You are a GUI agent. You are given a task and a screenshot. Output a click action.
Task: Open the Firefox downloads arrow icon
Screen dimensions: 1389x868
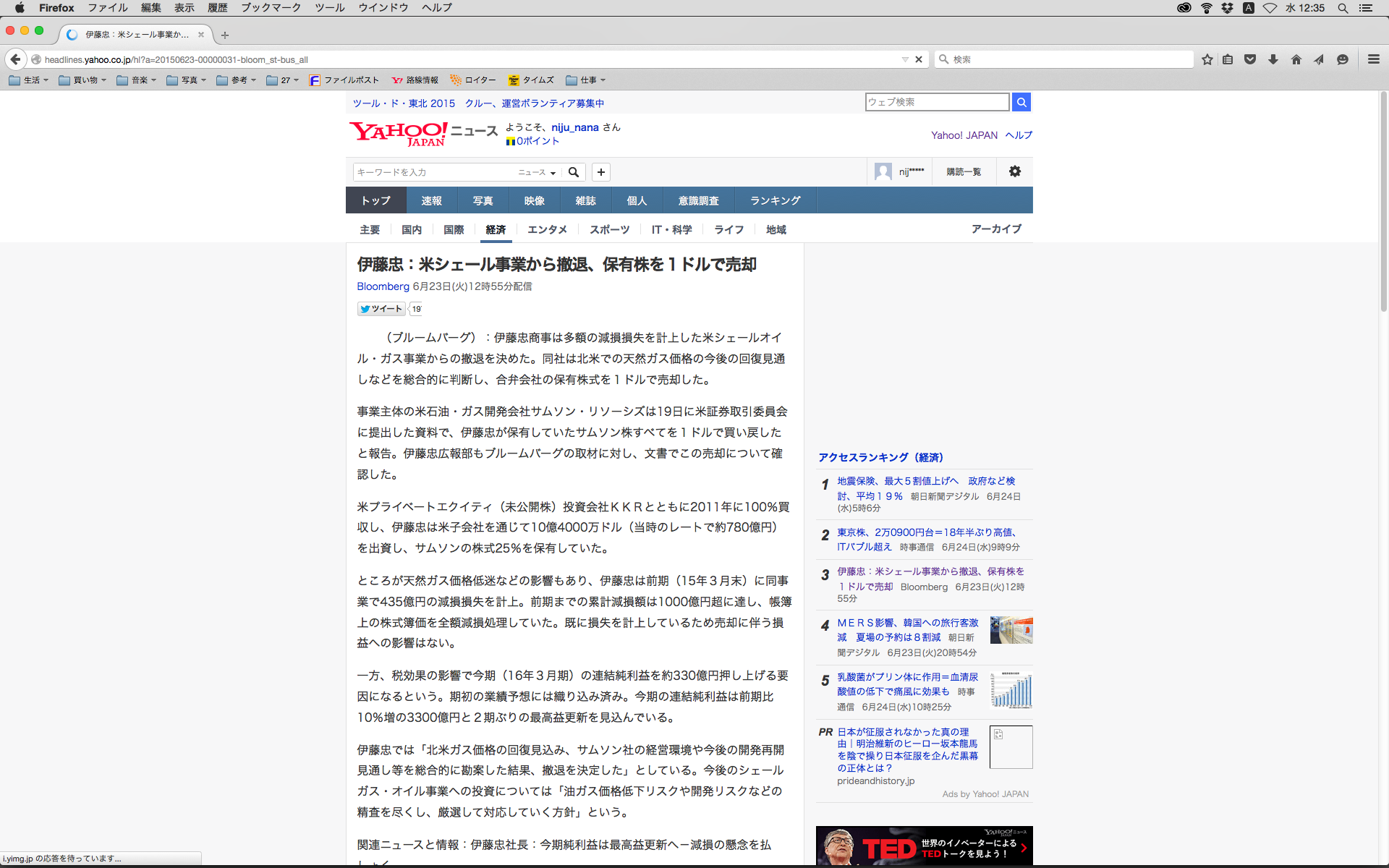click(1273, 59)
